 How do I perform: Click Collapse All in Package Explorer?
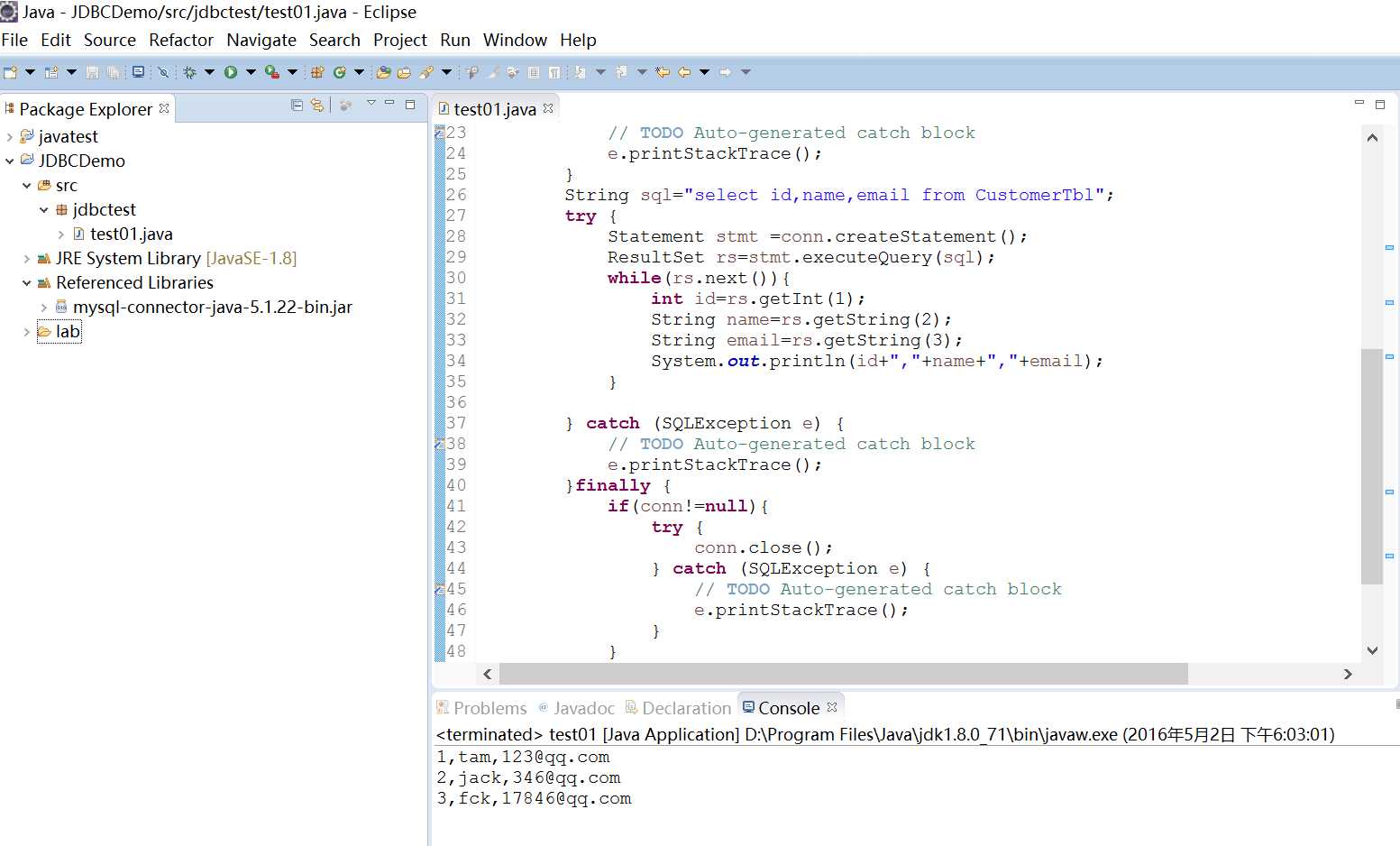297,106
